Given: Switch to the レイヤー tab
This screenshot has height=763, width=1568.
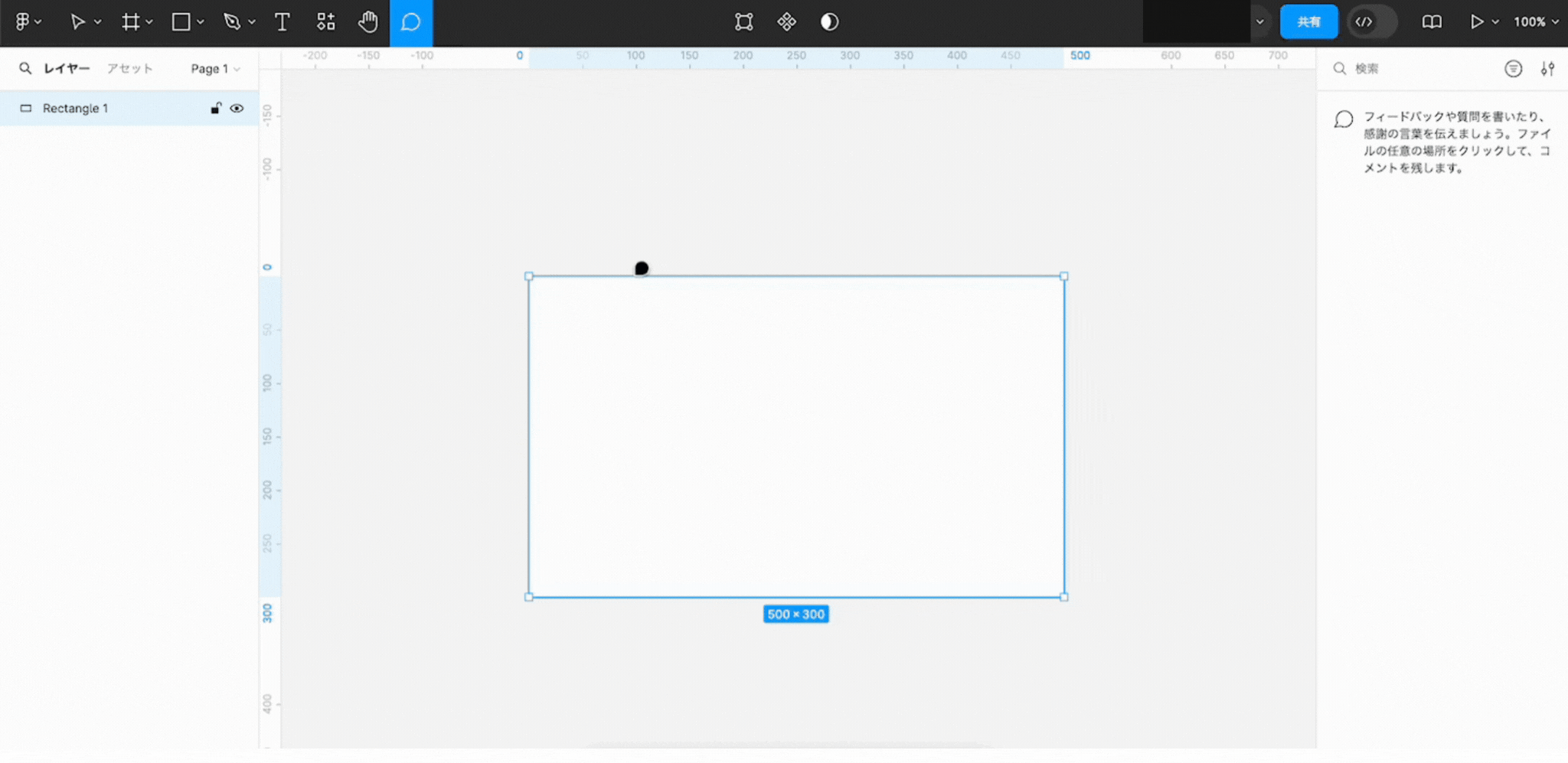Looking at the screenshot, I should point(67,69).
